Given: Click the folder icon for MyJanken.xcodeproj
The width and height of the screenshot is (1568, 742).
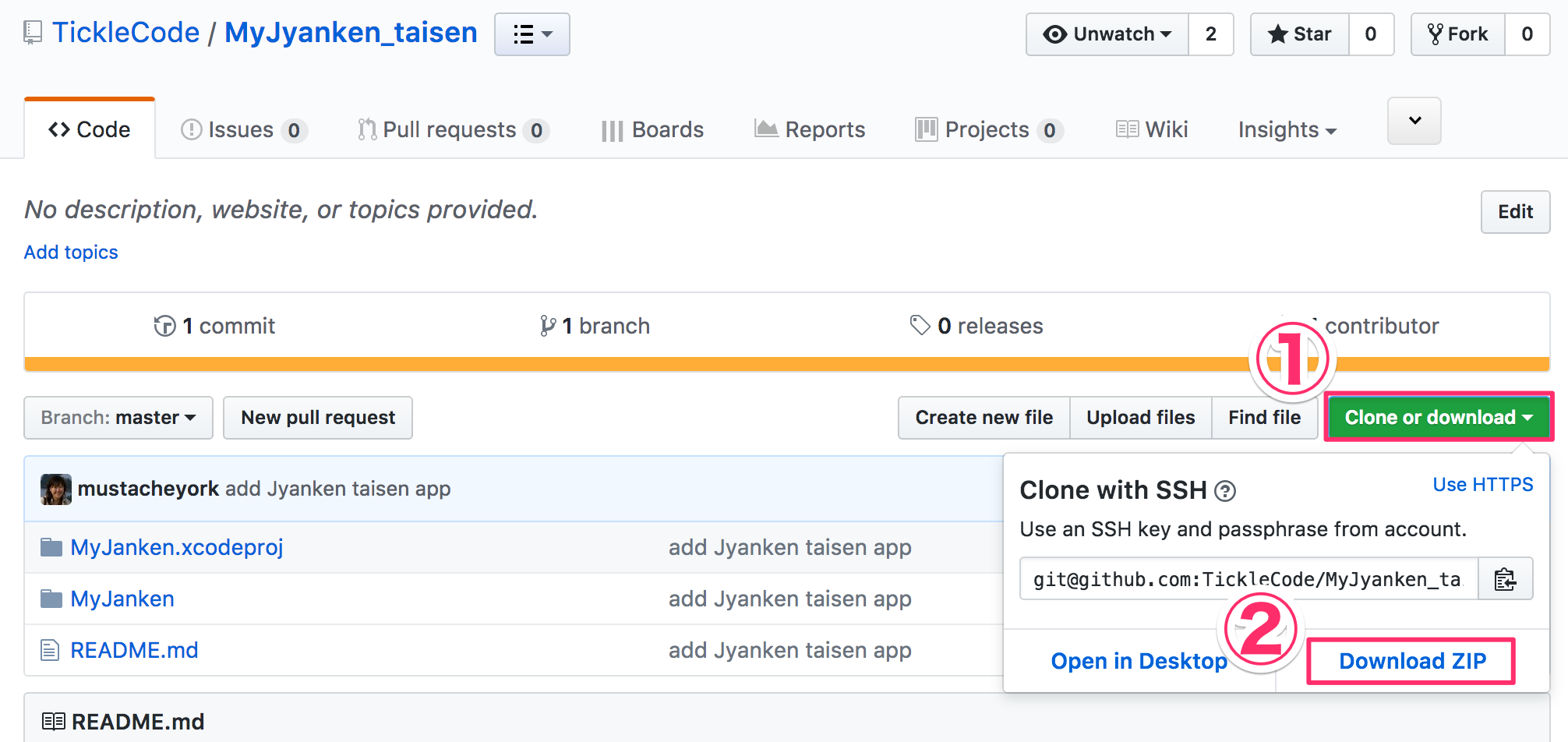Looking at the screenshot, I should (50, 546).
